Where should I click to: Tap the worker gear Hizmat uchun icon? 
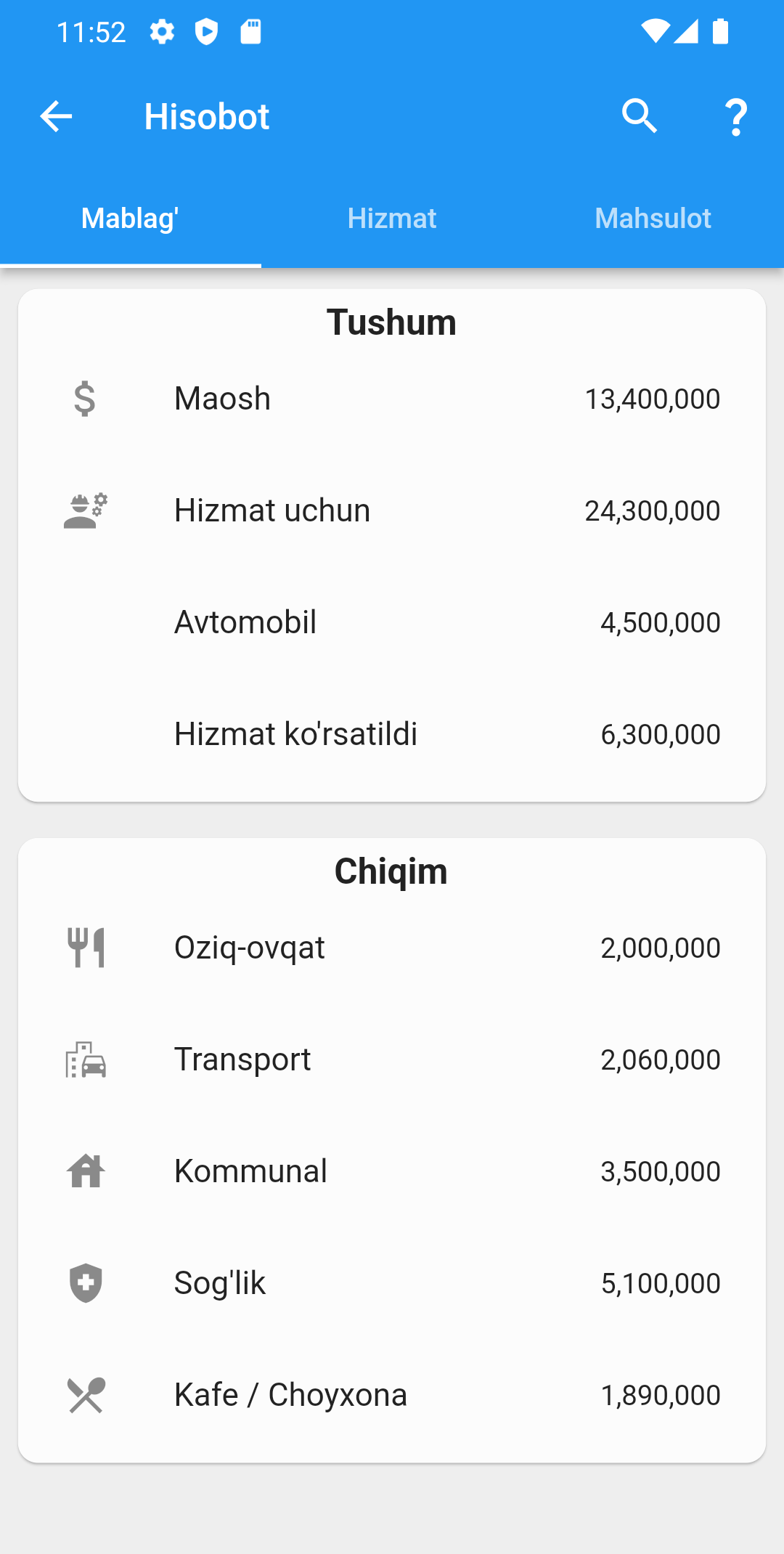point(86,510)
